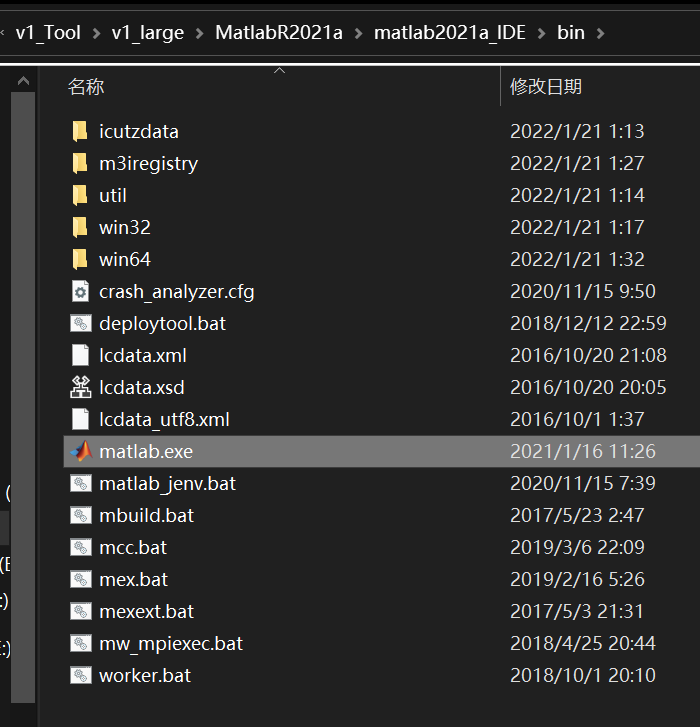Screen dimensions: 700x727
Task: Select the win32 folder name
Action: (125, 228)
